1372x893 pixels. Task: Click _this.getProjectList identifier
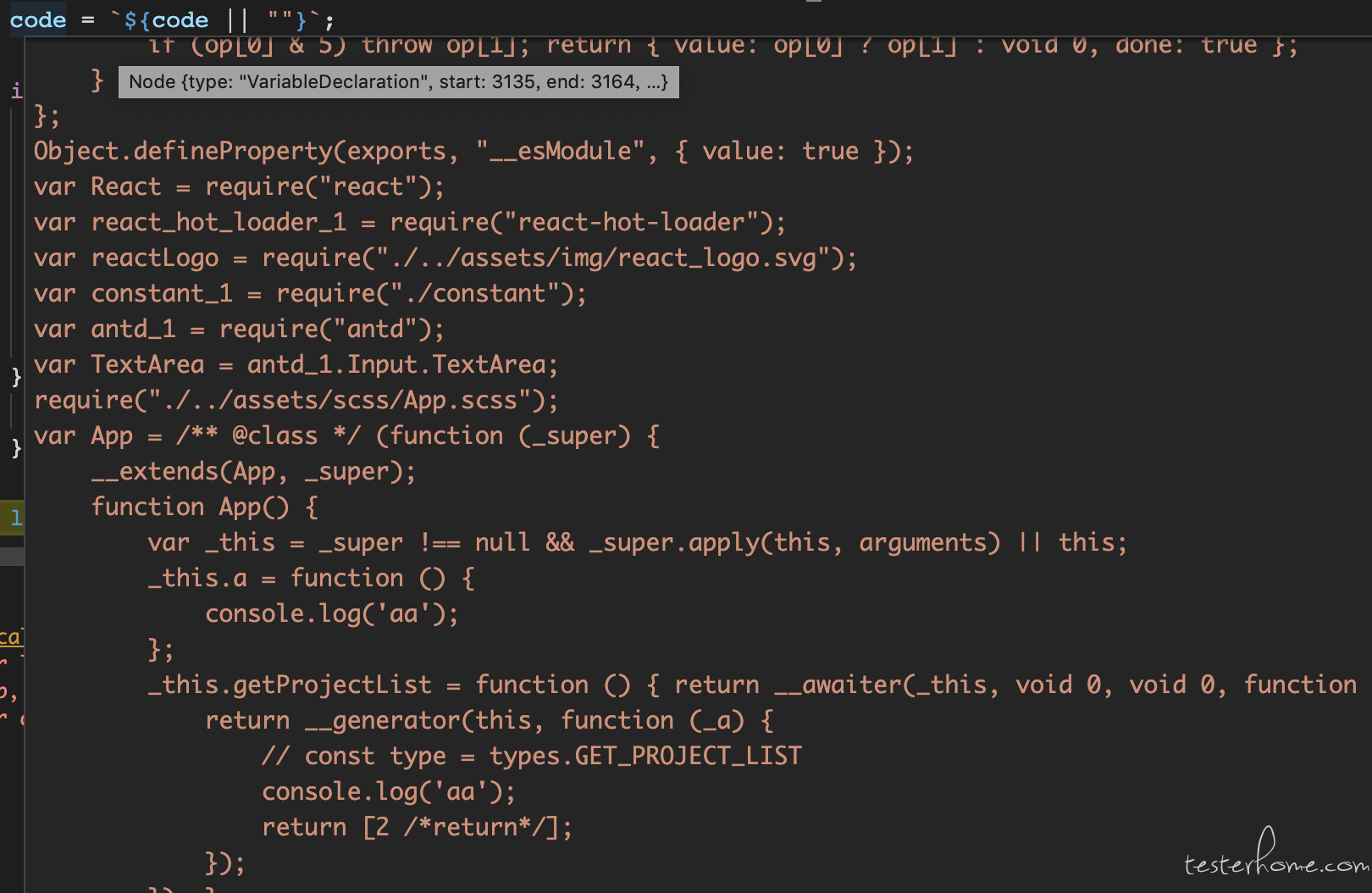[x=290, y=685]
